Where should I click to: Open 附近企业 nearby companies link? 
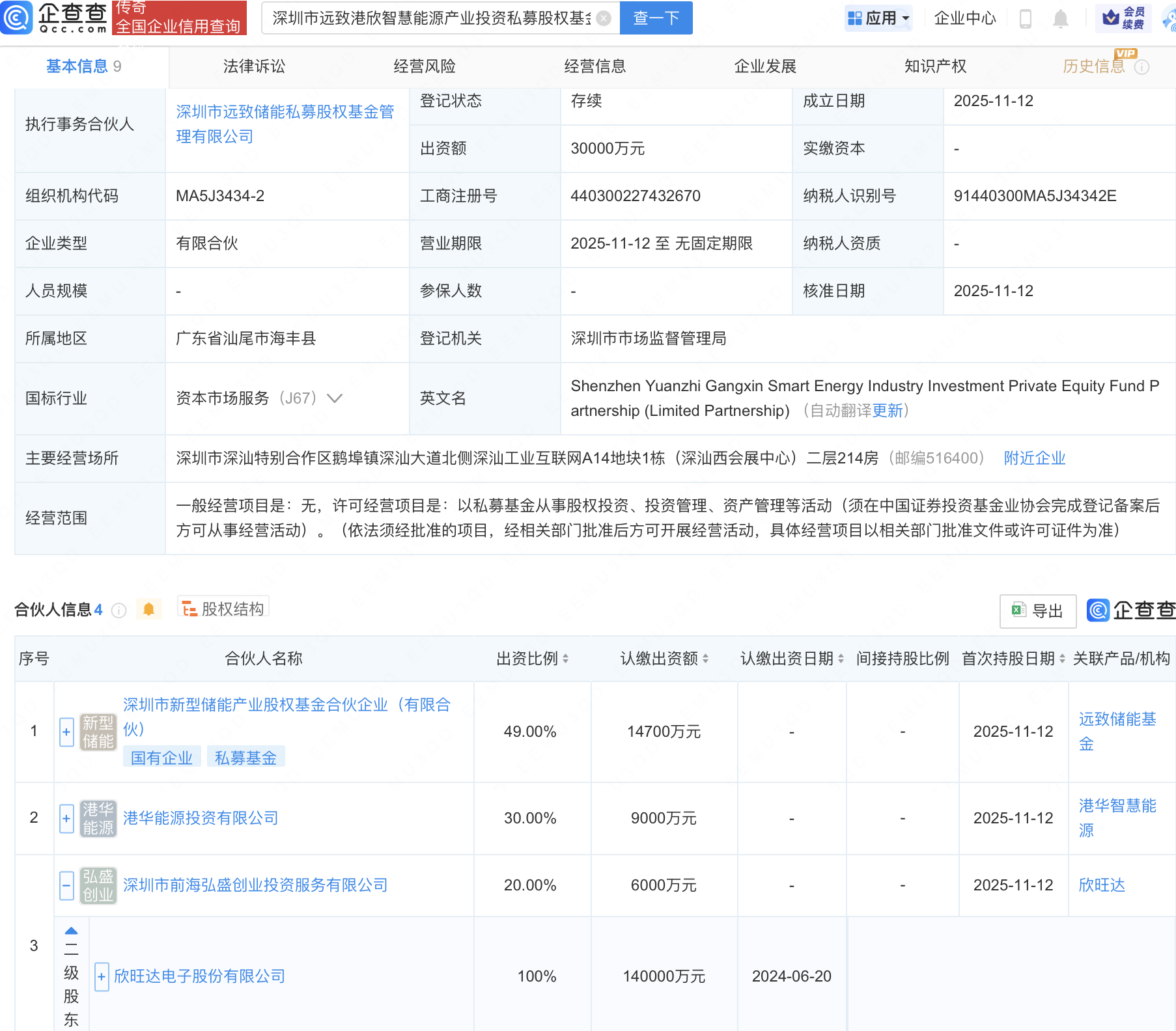[1034, 458]
